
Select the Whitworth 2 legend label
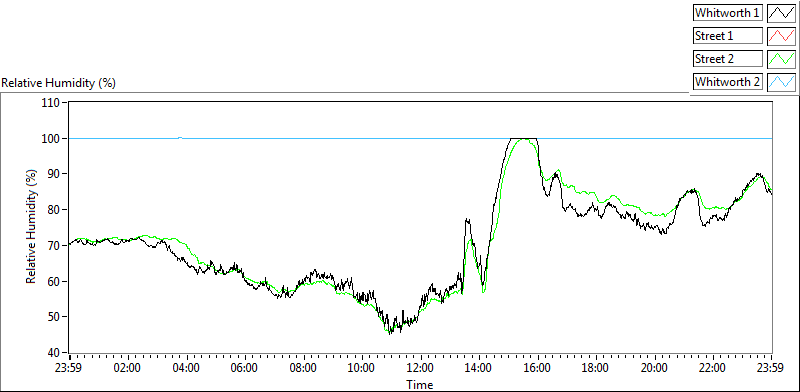click(x=728, y=82)
